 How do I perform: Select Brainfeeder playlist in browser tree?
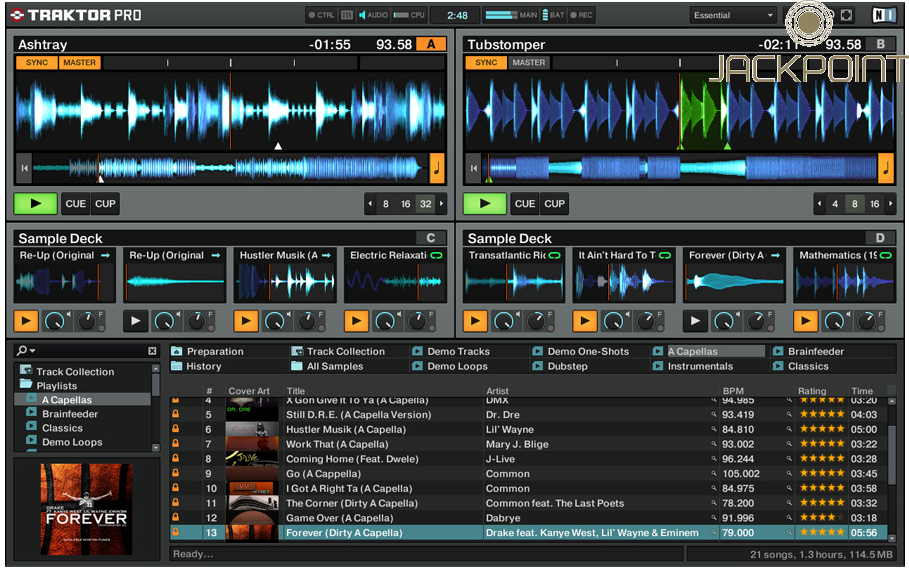point(70,414)
